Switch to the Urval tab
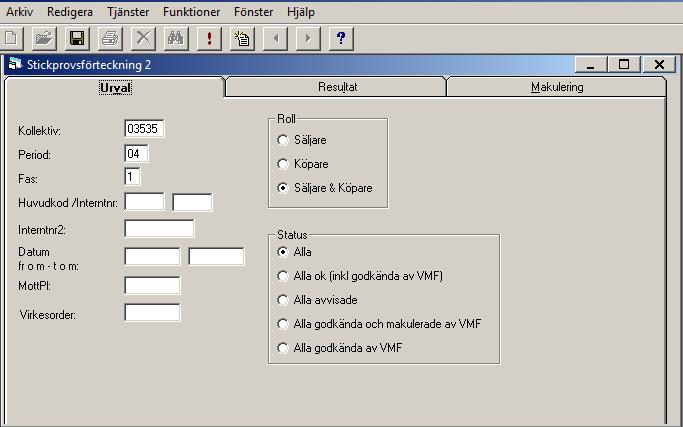 pyautogui.click(x=115, y=88)
